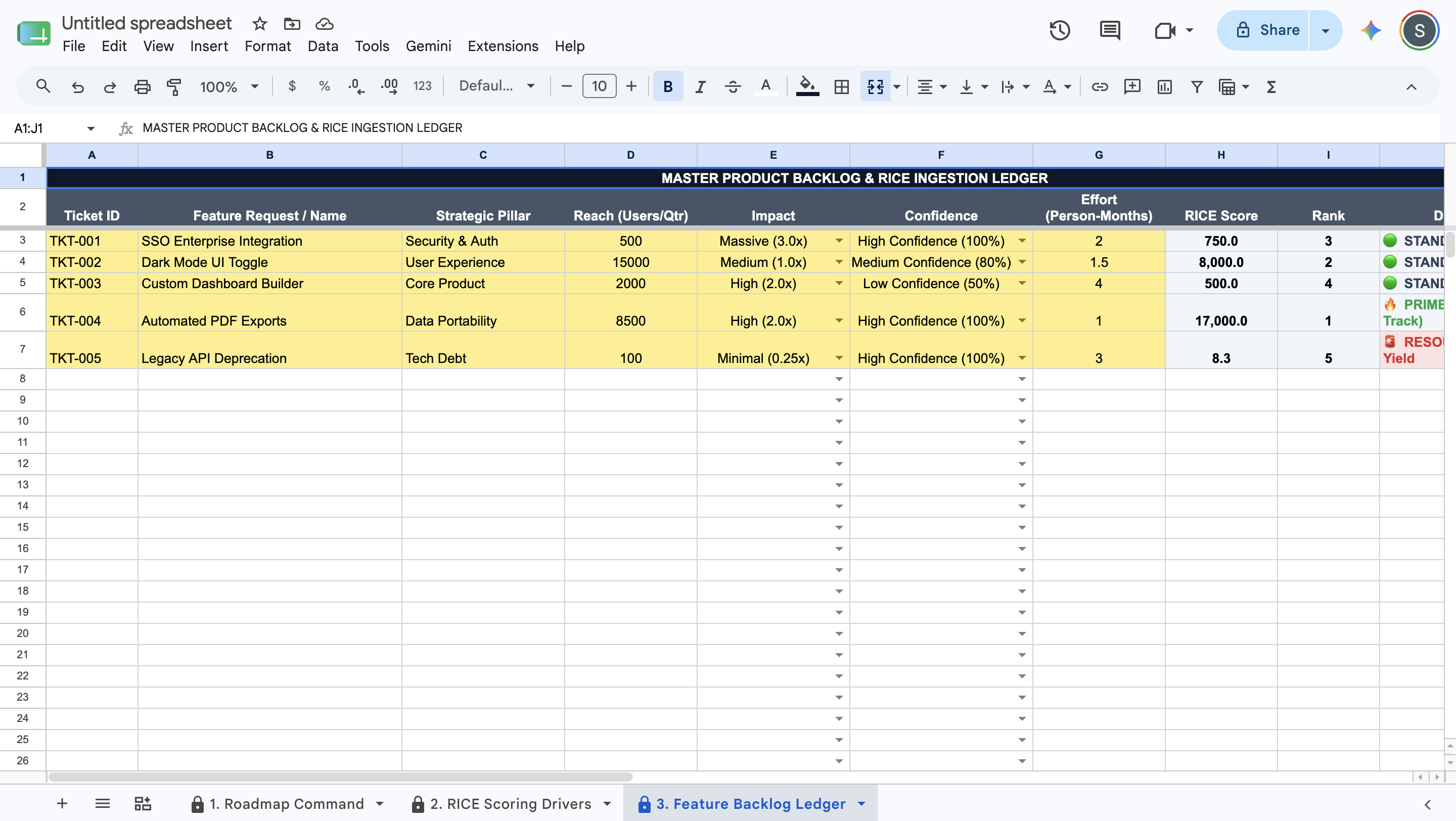Toggle italic formatting

pyautogui.click(x=700, y=86)
